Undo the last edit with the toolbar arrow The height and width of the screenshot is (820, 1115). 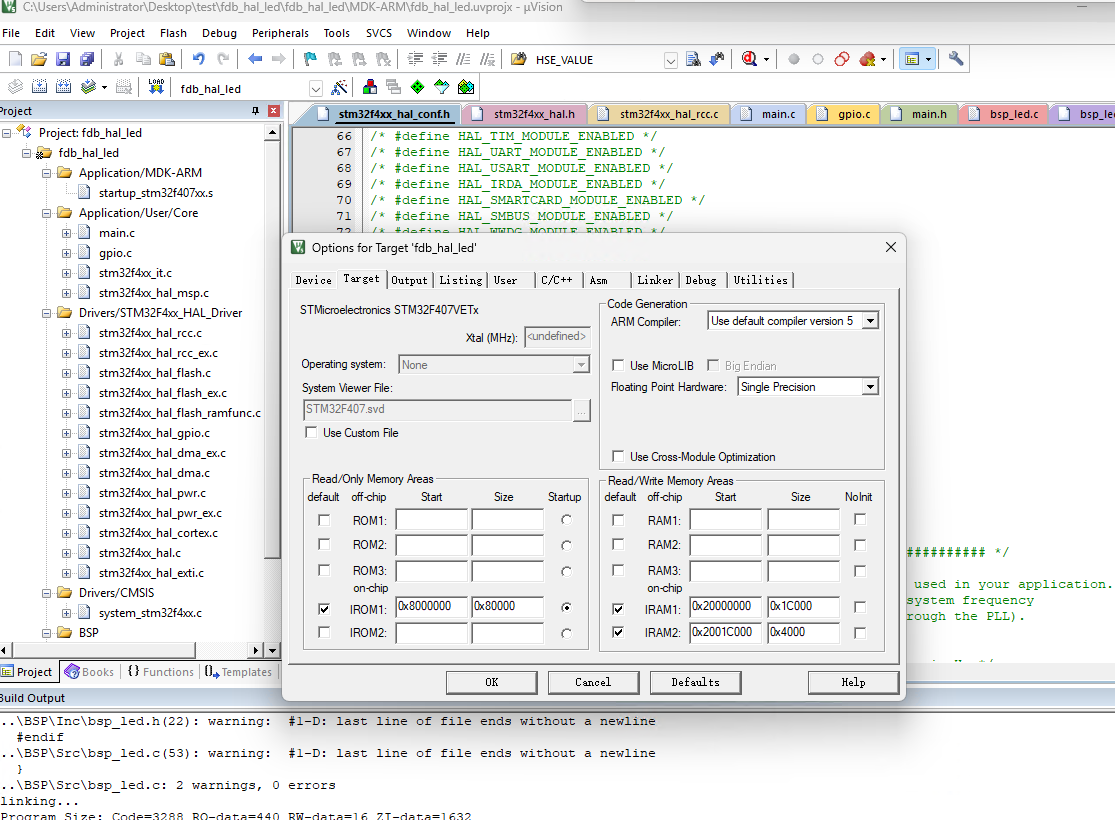click(x=198, y=60)
